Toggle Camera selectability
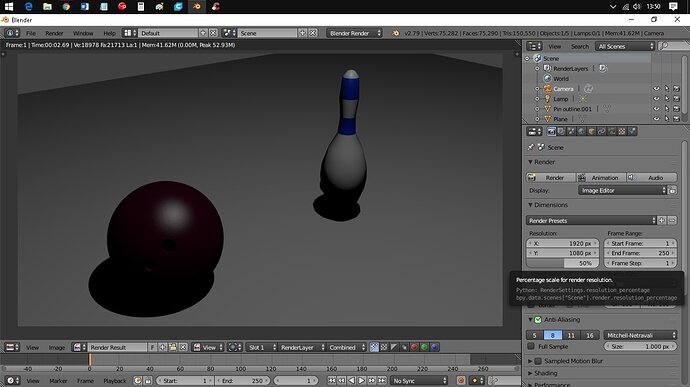 (667, 89)
